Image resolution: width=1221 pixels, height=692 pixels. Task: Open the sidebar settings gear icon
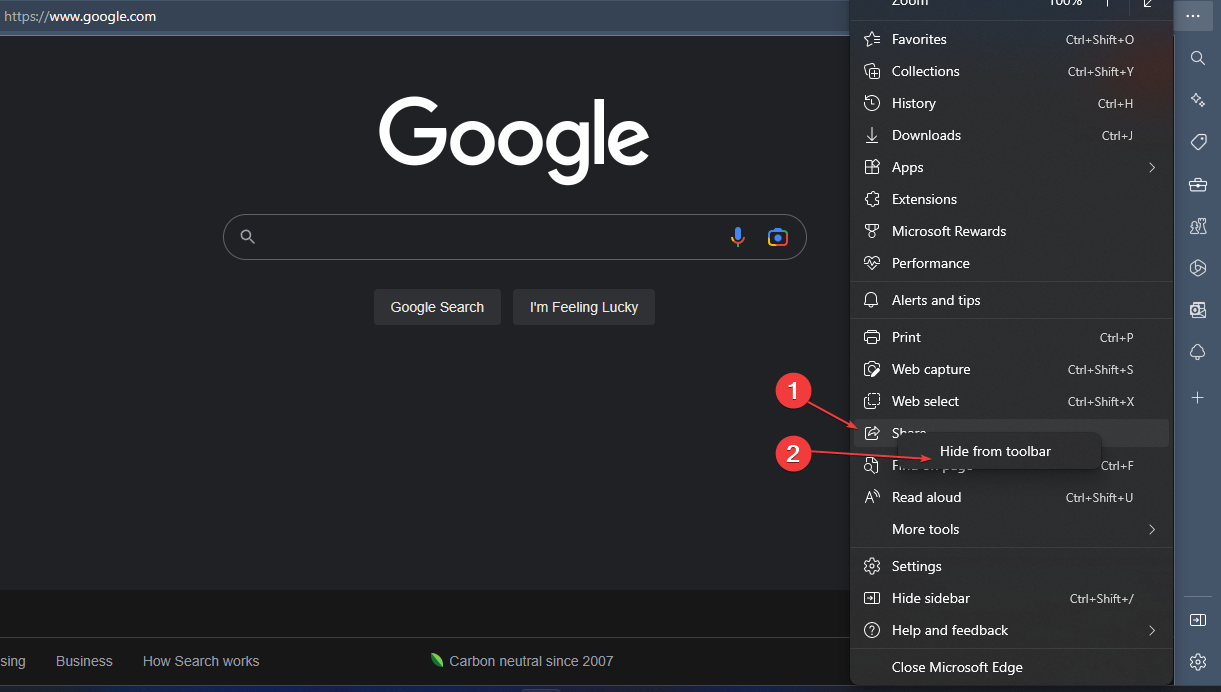[1197, 661]
